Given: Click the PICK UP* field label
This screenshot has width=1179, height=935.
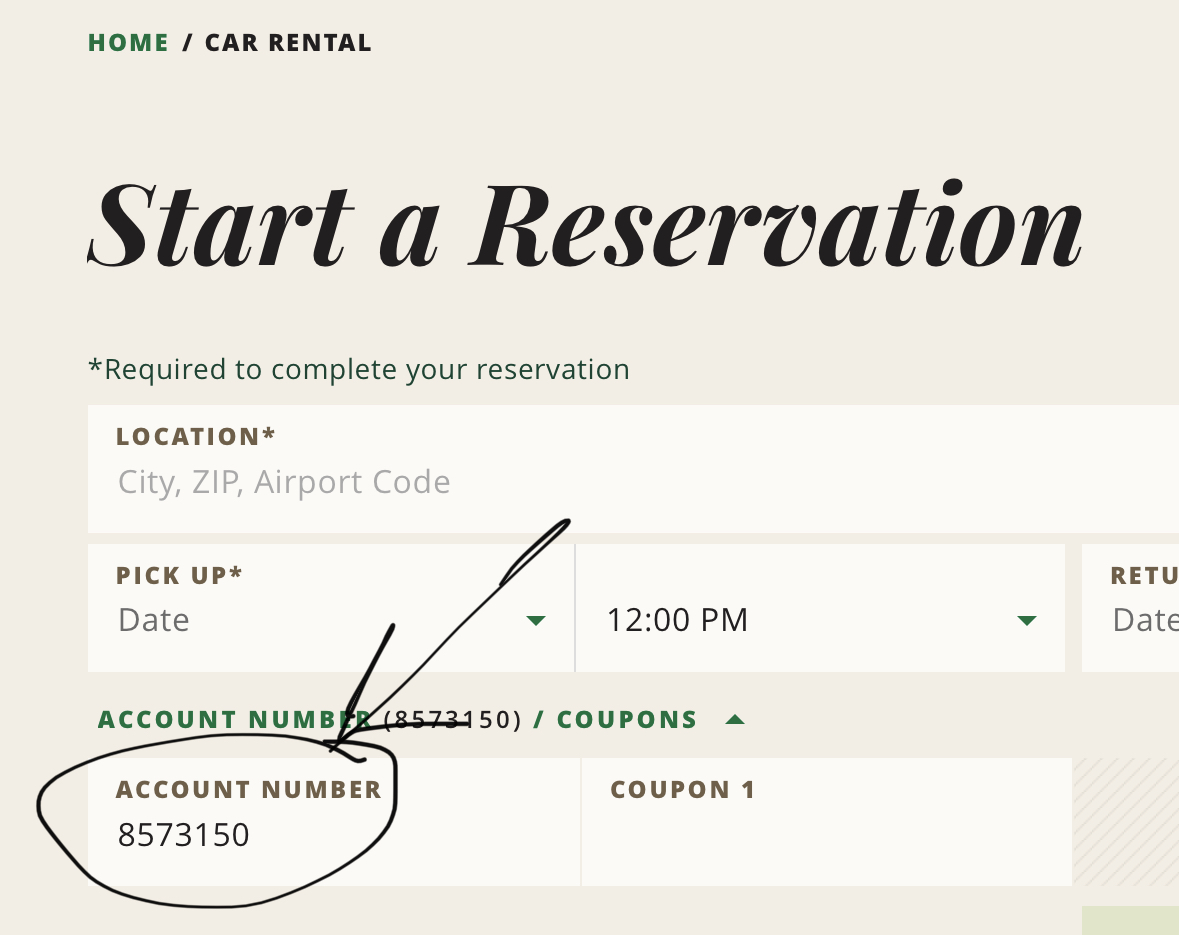Looking at the screenshot, I should pyautogui.click(x=180, y=575).
